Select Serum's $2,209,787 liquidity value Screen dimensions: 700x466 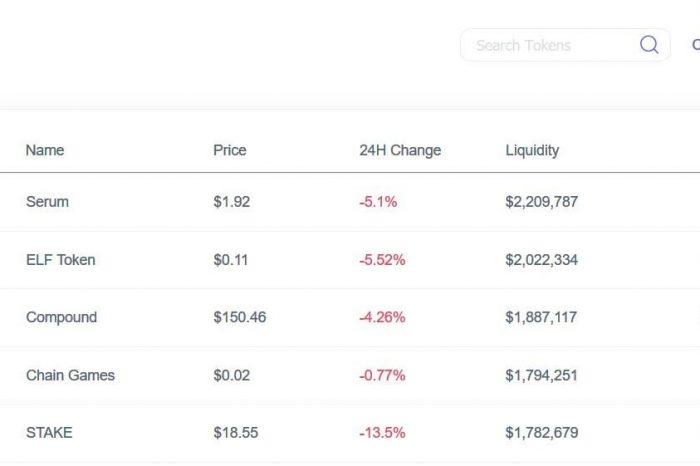pyautogui.click(x=542, y=202)
